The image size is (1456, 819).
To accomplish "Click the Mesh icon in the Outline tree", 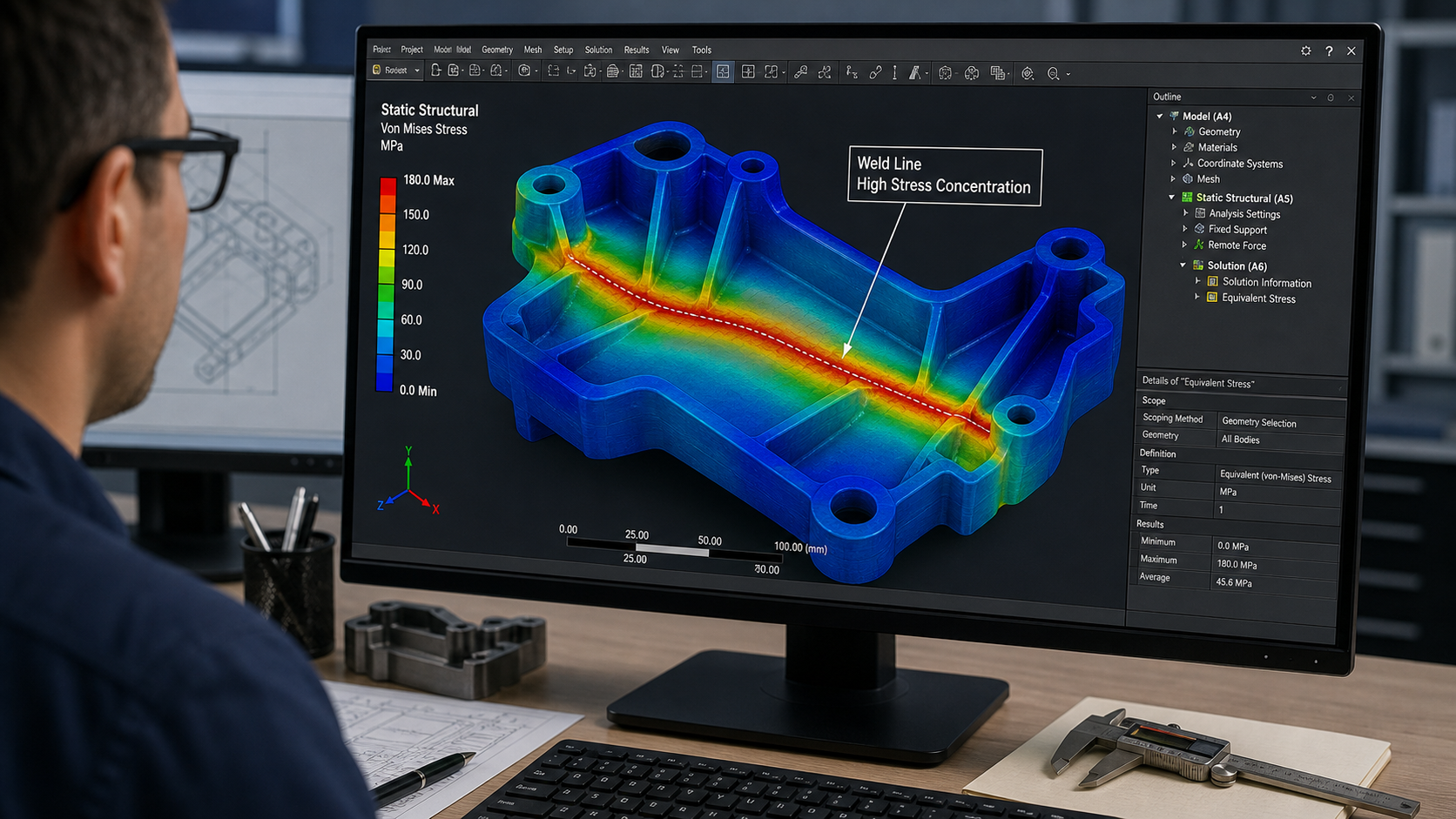I will [1188, 178].
